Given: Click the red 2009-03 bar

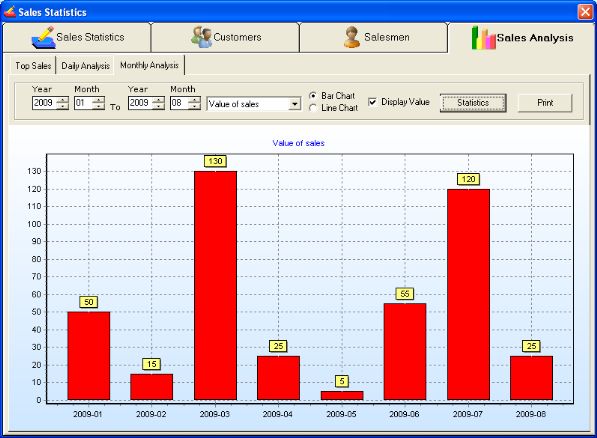Looking at the screenshot, I should (215, 285).
